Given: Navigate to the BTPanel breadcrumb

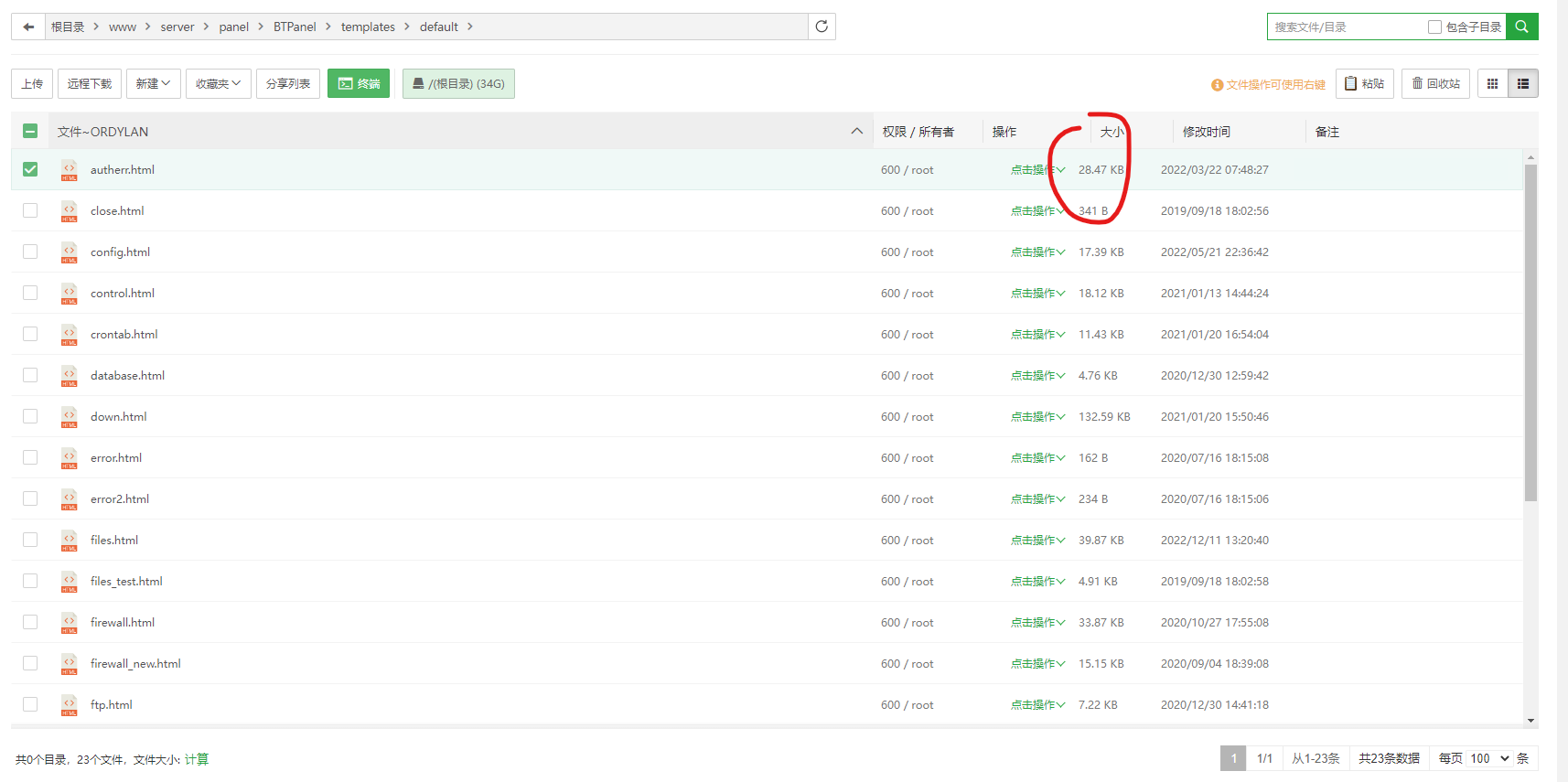Looking at the screenshot, I should point(295,27).
